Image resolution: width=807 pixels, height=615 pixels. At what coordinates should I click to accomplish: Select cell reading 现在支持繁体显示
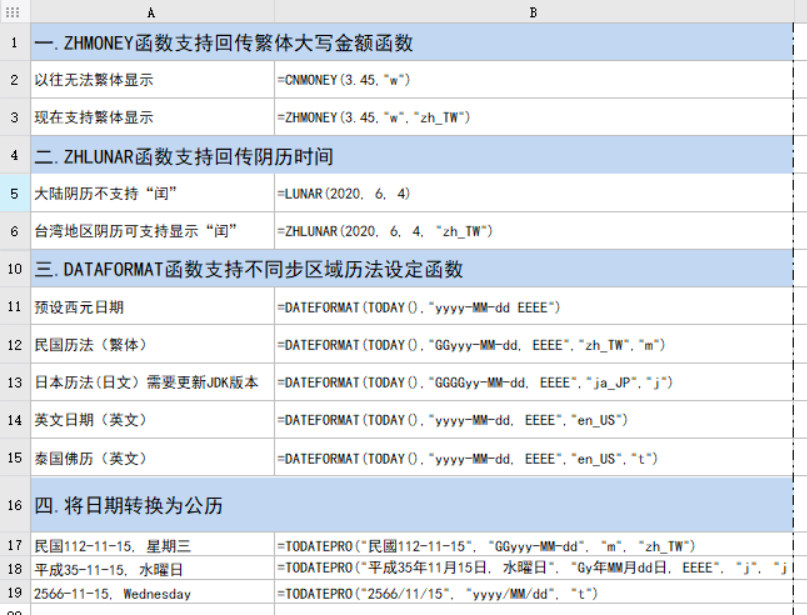point(120,118)
